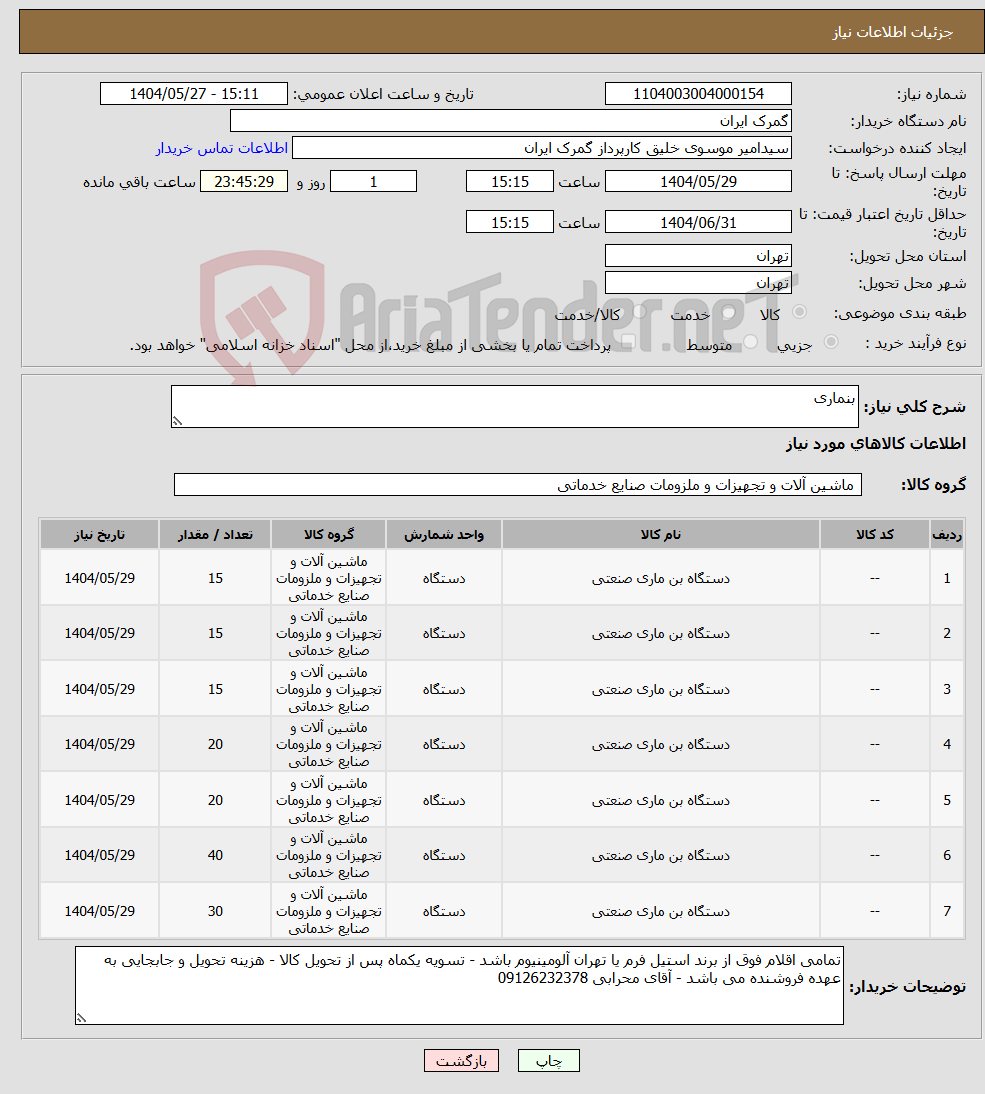Viewport: 985px width, 1094px height.
Task: Click the general description text area بنماری
Action: point(515,407)
